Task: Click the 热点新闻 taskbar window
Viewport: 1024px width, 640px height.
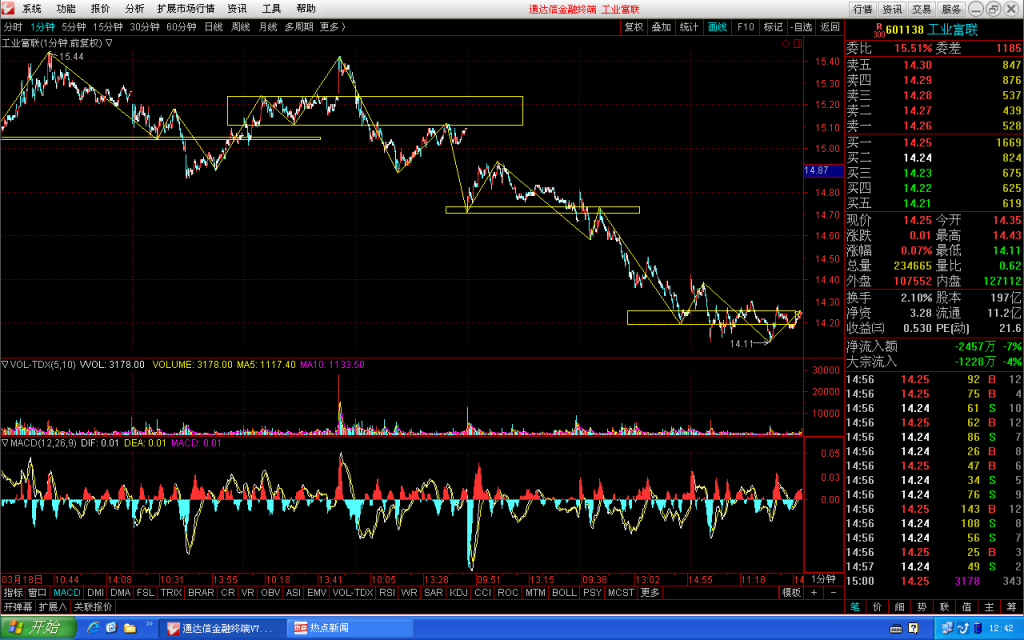Action: [x=351, y=628]
